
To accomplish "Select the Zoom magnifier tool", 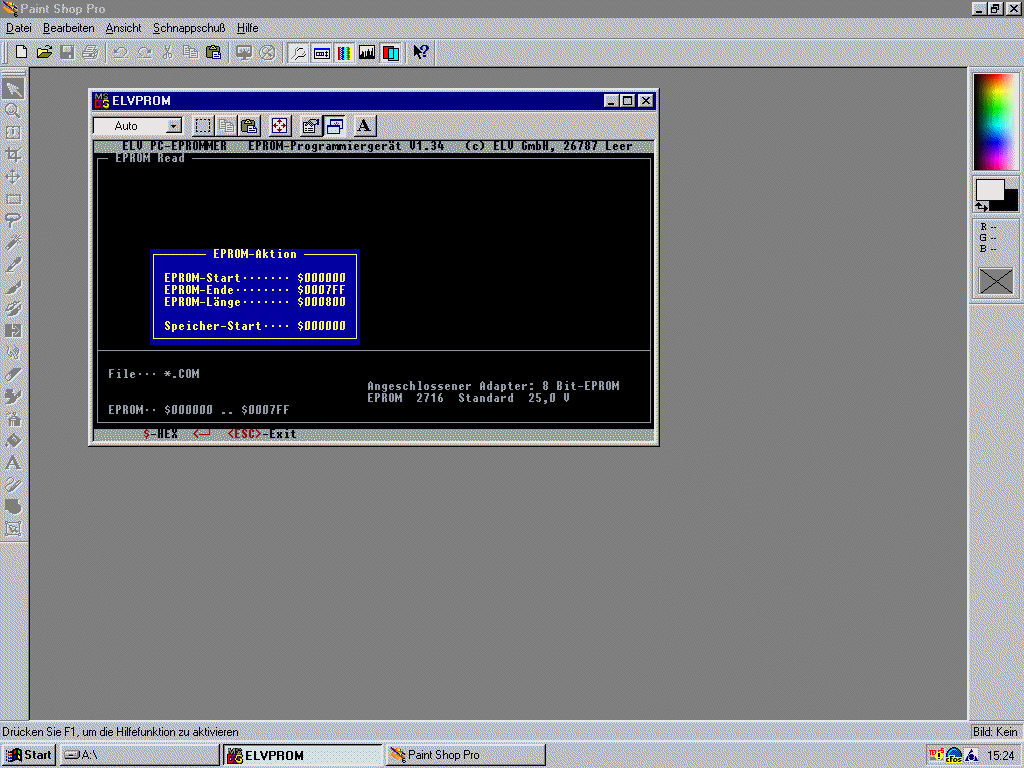I will pyautogui.click(x=13, y=110).
